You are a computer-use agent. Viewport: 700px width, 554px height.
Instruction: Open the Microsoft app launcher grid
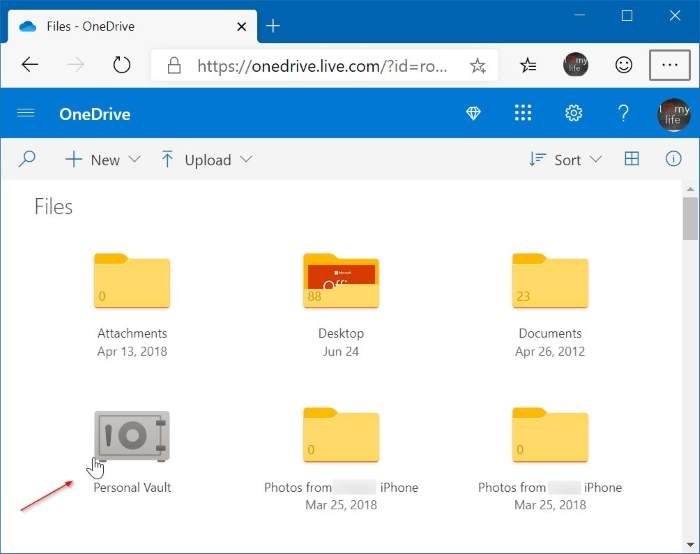(x=523, y=113)
